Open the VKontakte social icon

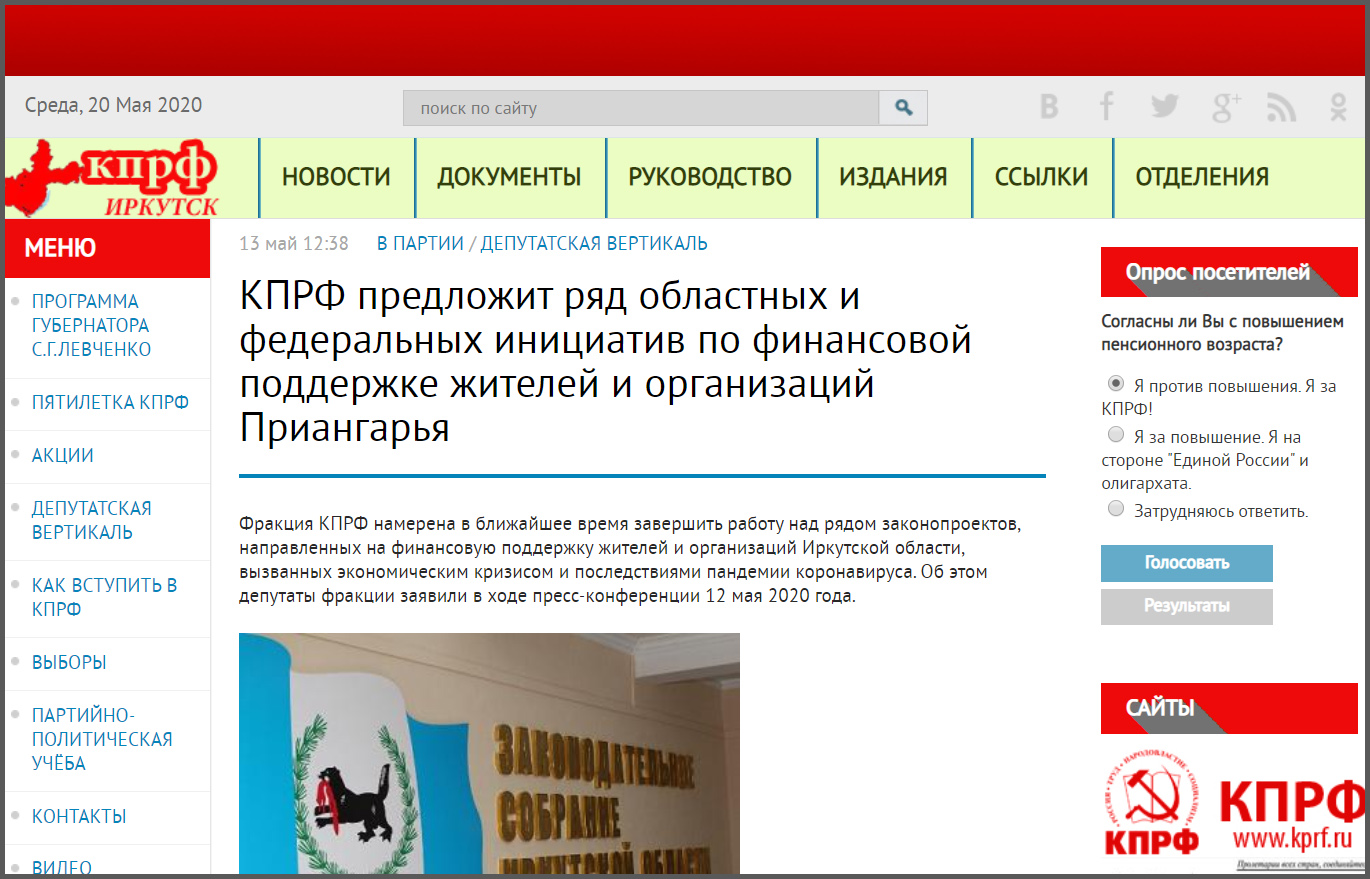1048,107
